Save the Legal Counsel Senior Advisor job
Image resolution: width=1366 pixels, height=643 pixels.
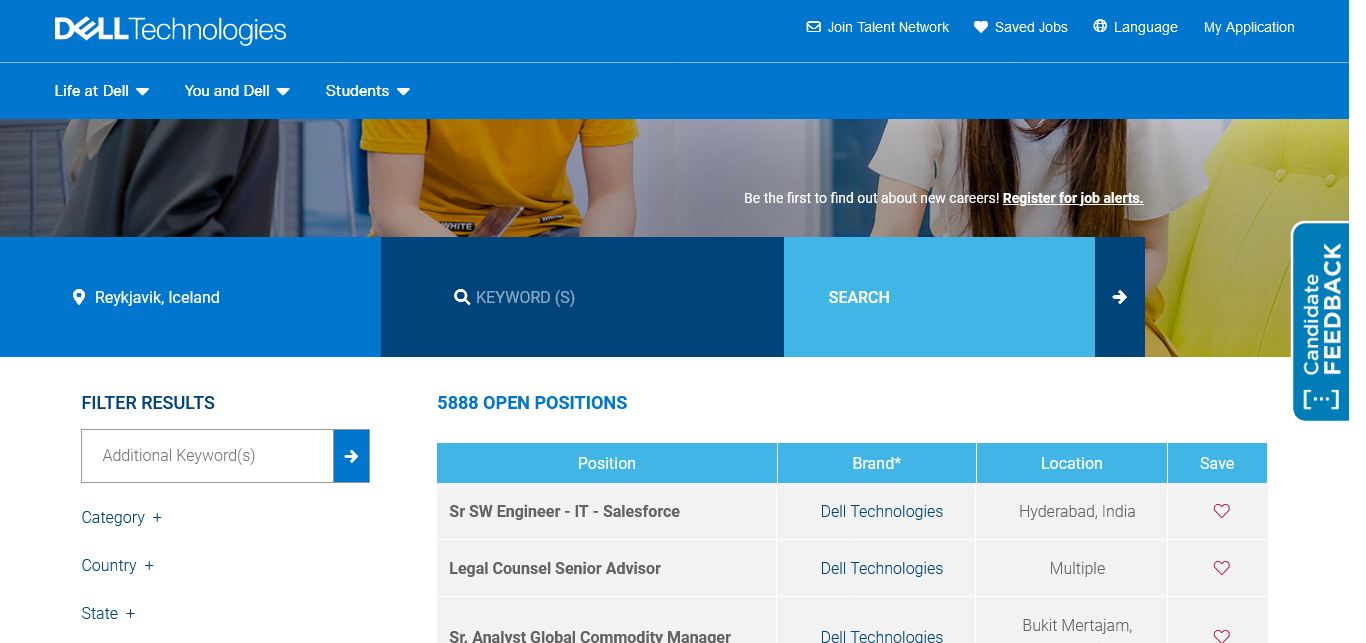(x=1221, y=568)
